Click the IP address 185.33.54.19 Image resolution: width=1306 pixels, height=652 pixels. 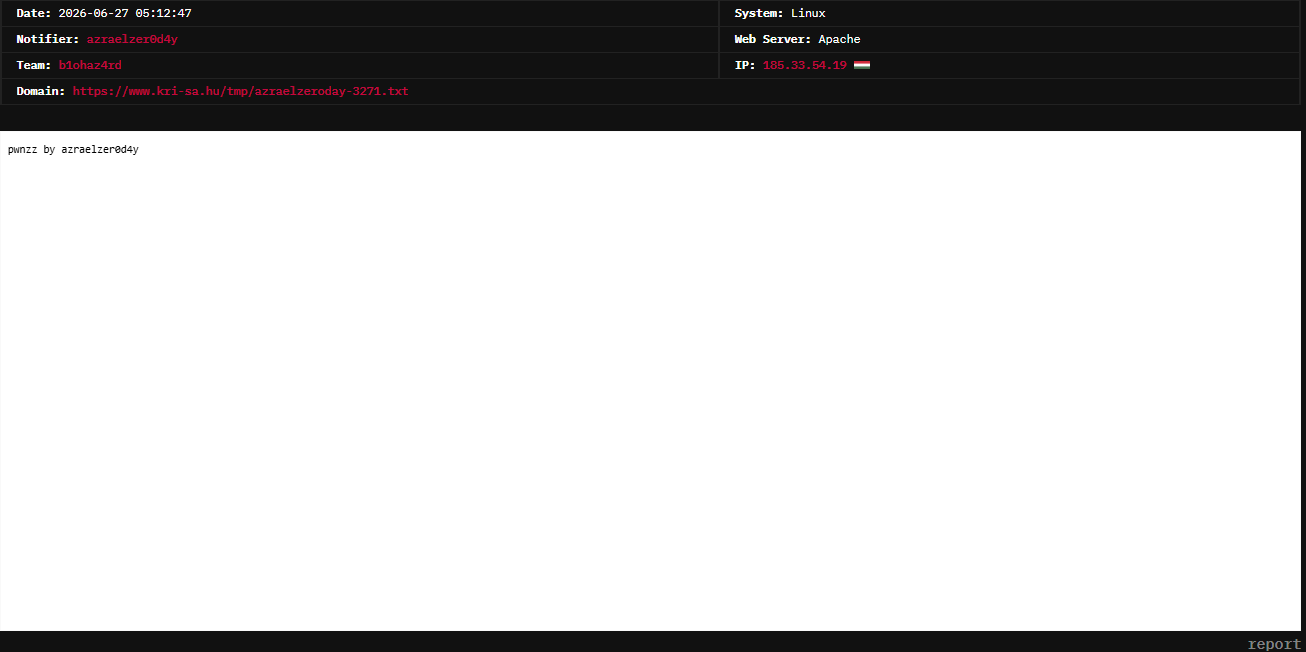click(804, 65)
